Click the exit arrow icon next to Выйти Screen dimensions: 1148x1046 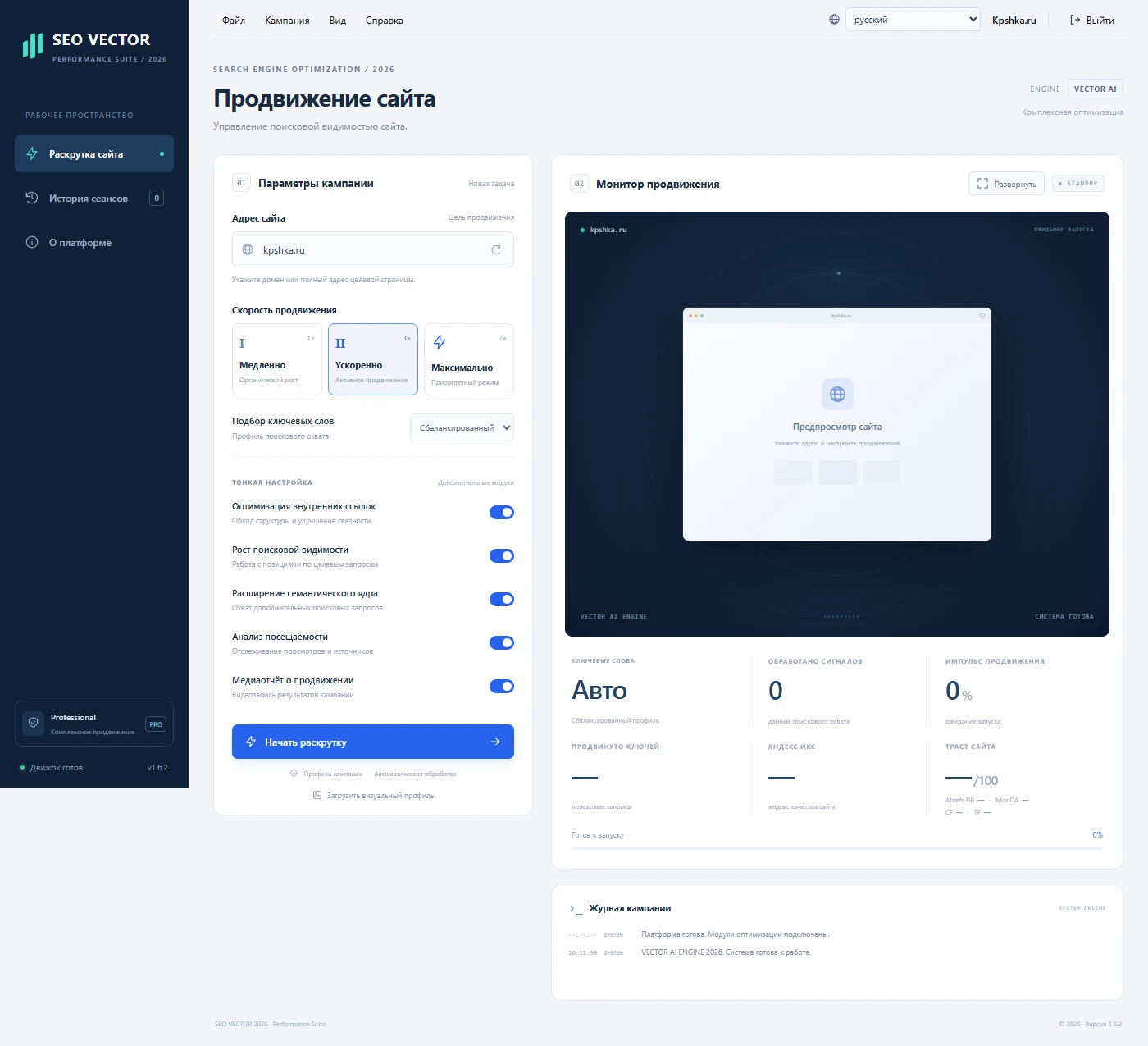tap(1075, 20)
